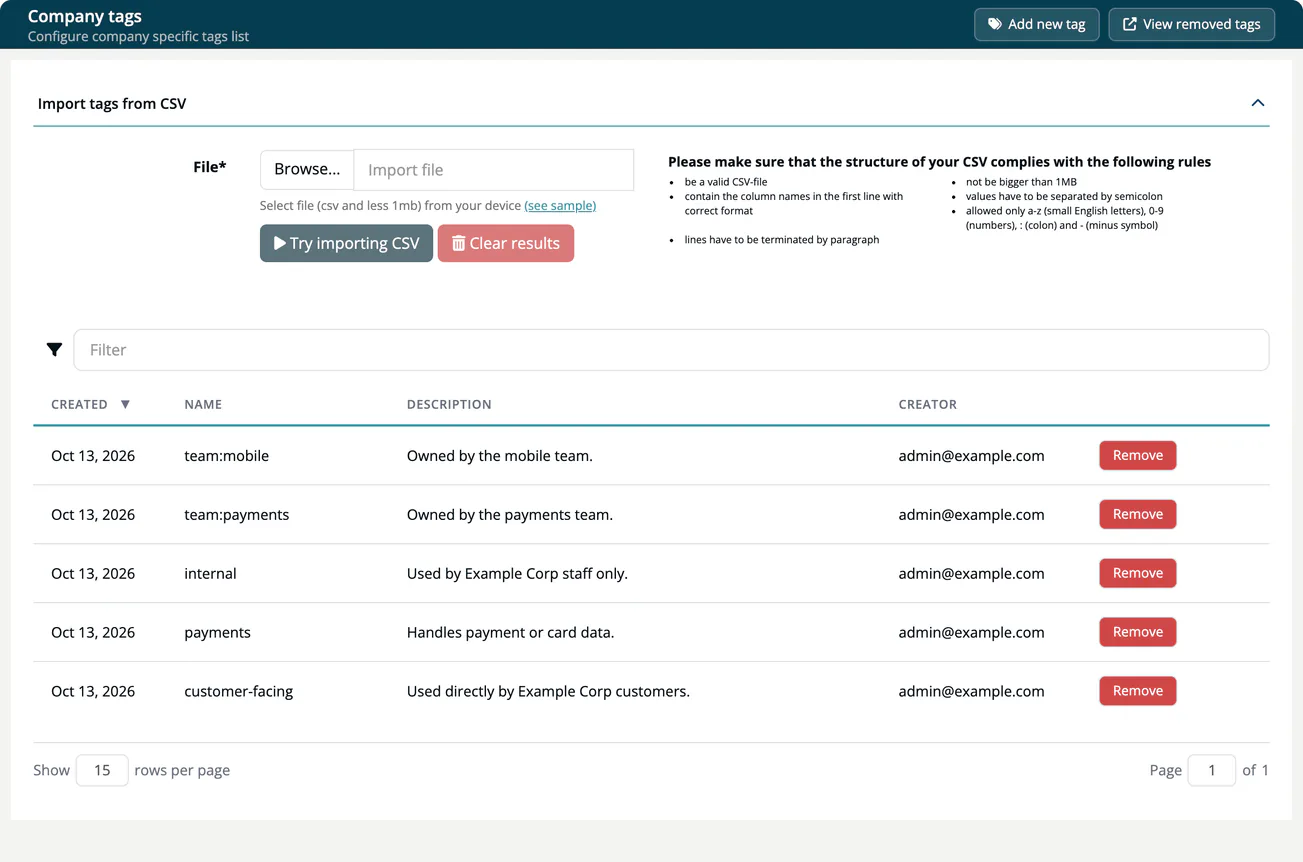The height and width of the screenshot is (862, 1303).
Task: Click the Add new tag button
Action: 1037,24
